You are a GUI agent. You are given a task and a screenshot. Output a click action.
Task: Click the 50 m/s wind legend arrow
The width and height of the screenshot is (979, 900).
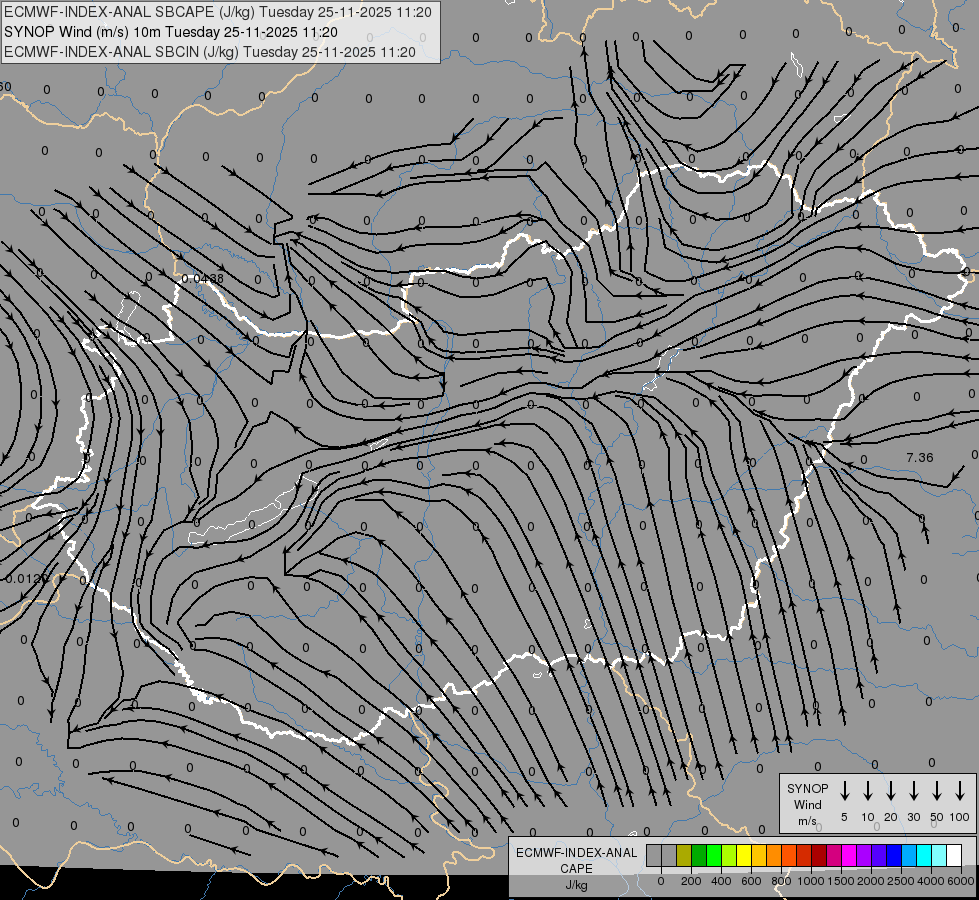click(937, 791)
